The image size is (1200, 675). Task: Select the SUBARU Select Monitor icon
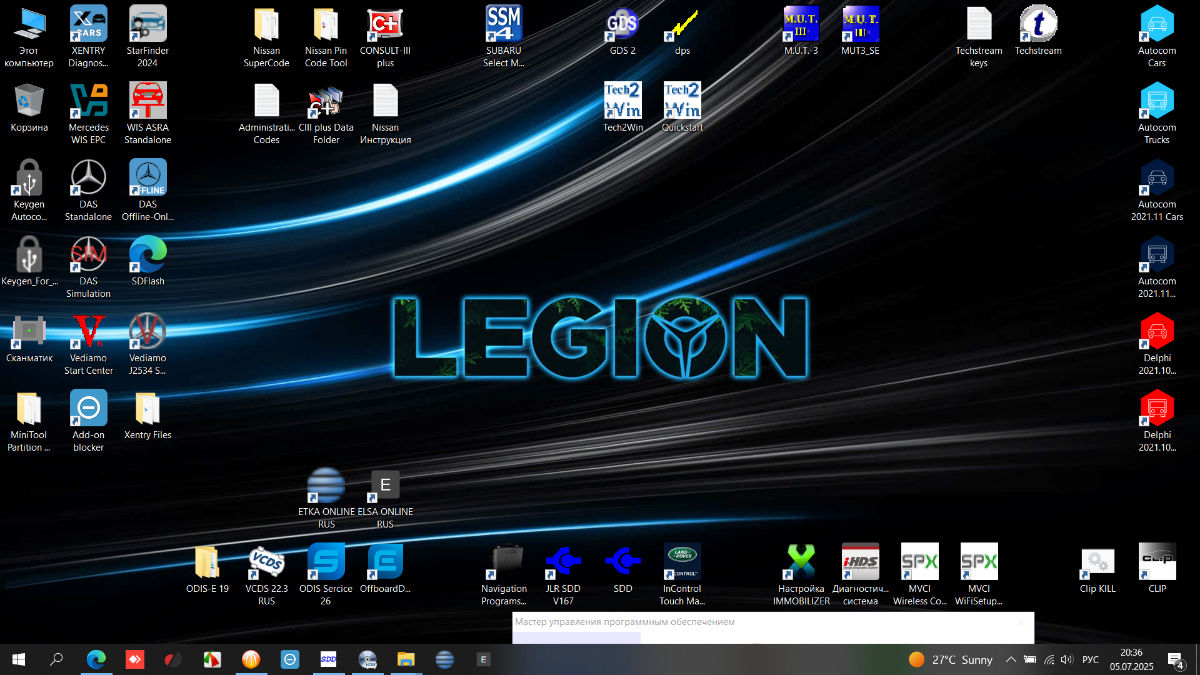point(504,23)
